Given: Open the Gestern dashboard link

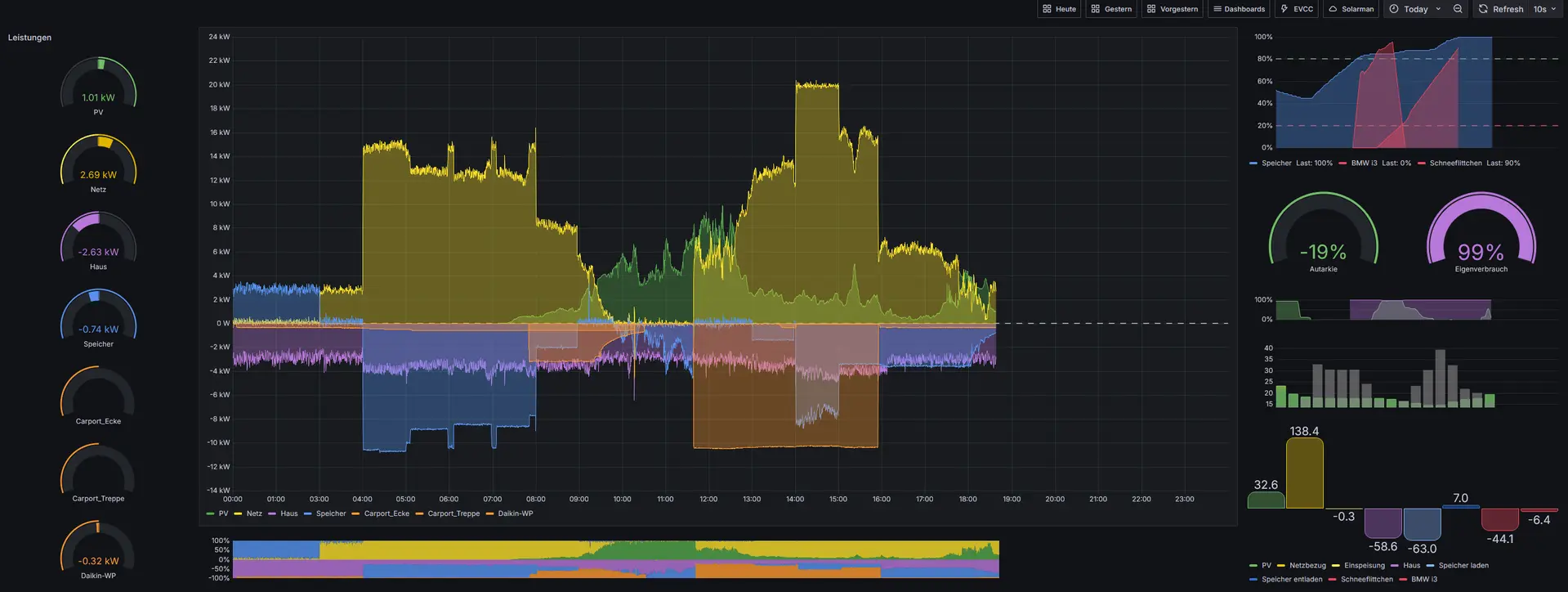Looking at the screenshot, I should tap(1111, 9).
